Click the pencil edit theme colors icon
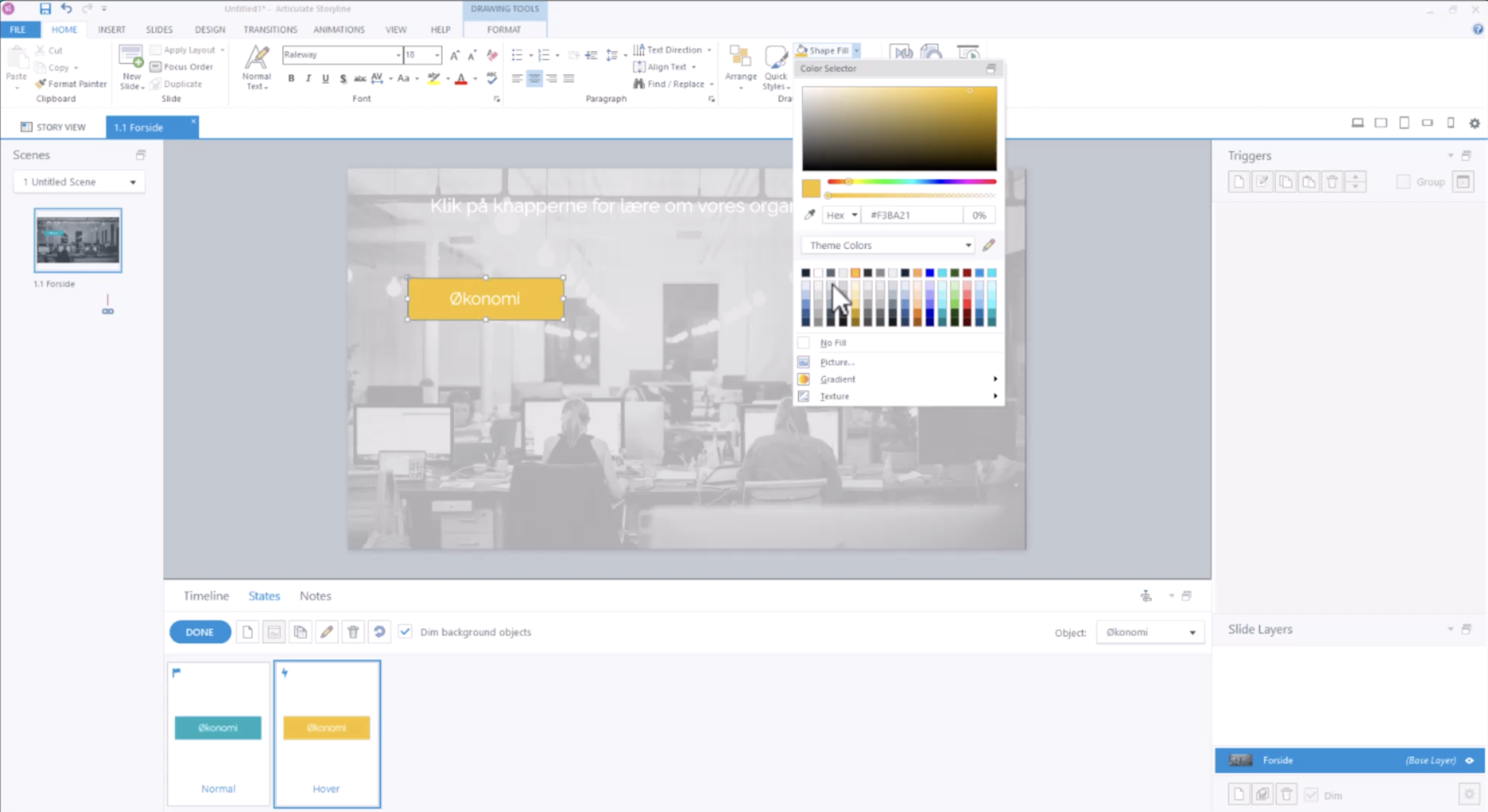 tap(989, 245)
